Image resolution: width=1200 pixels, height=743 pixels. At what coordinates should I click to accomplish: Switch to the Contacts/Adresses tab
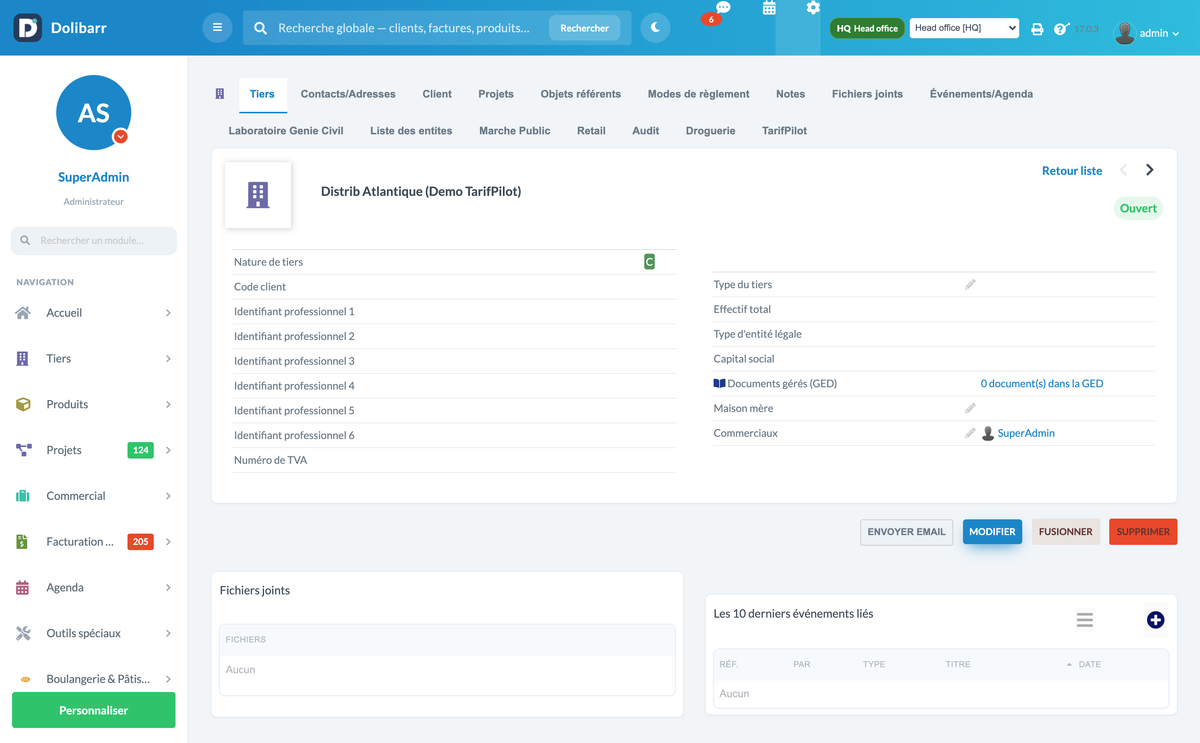click(x=348, y=94)
